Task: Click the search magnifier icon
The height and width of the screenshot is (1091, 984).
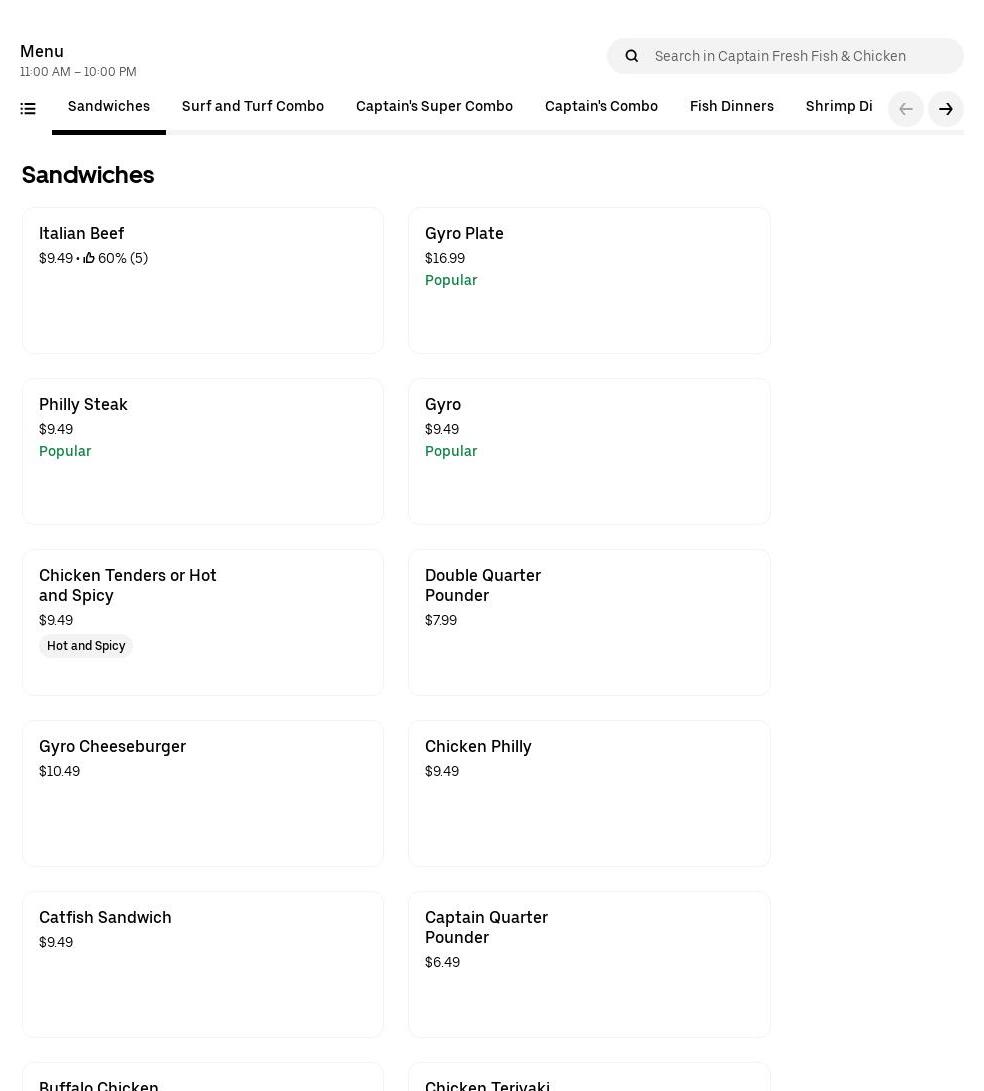Action: tap(631, 56)
